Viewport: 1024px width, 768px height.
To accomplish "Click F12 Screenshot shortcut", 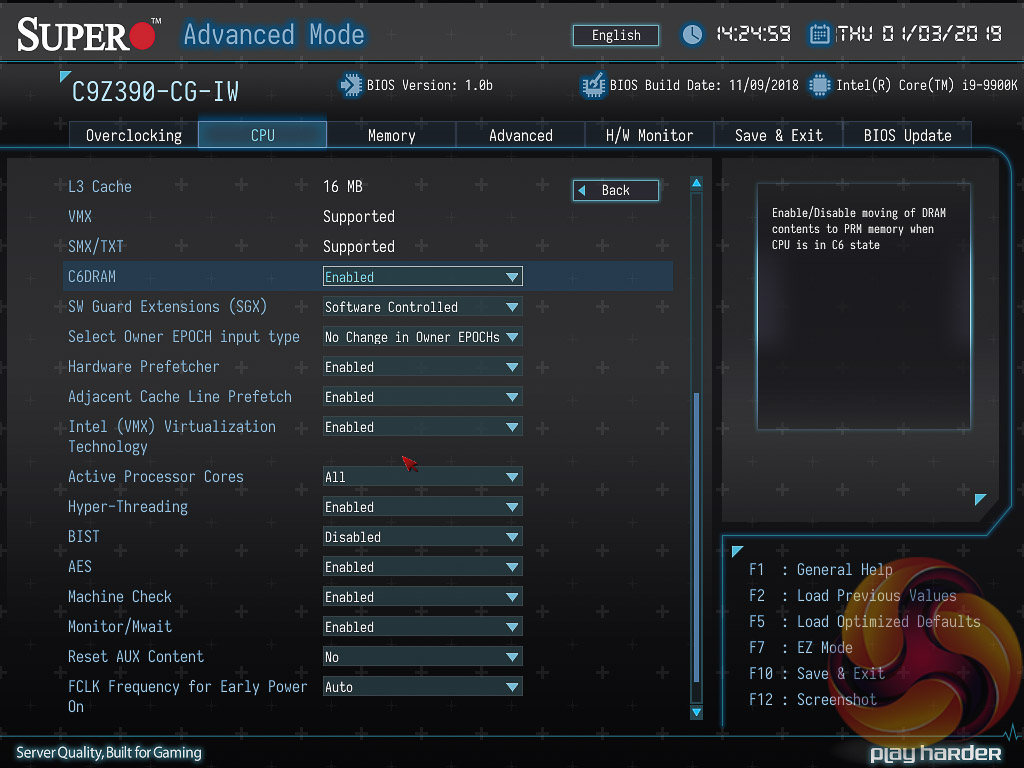I will (x=812, y=700).
